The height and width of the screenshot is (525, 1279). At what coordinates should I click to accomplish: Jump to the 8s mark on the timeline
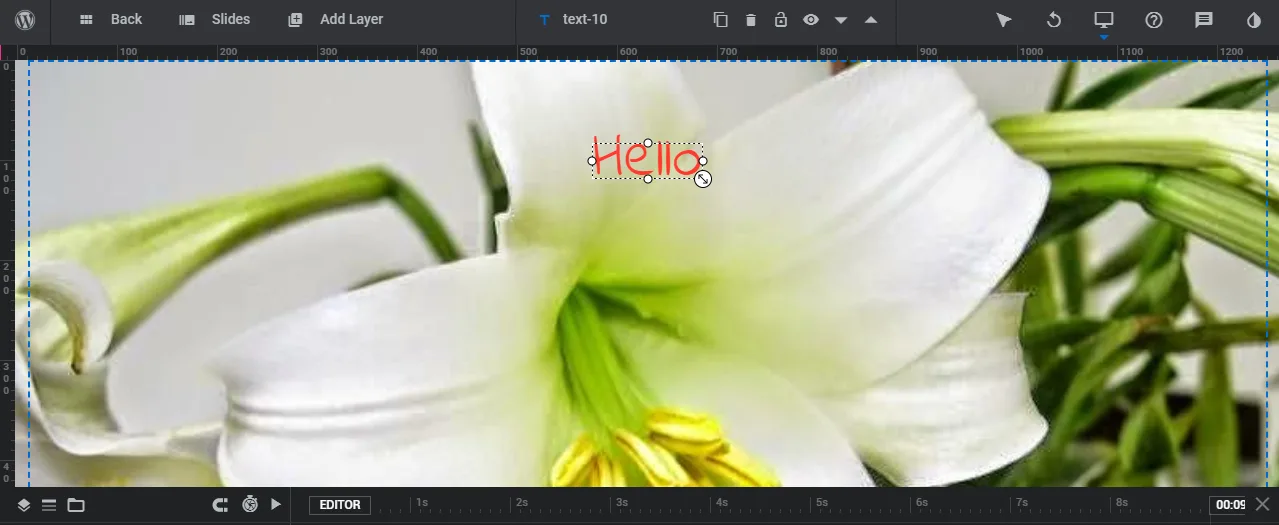click(x=1122, y=502)
